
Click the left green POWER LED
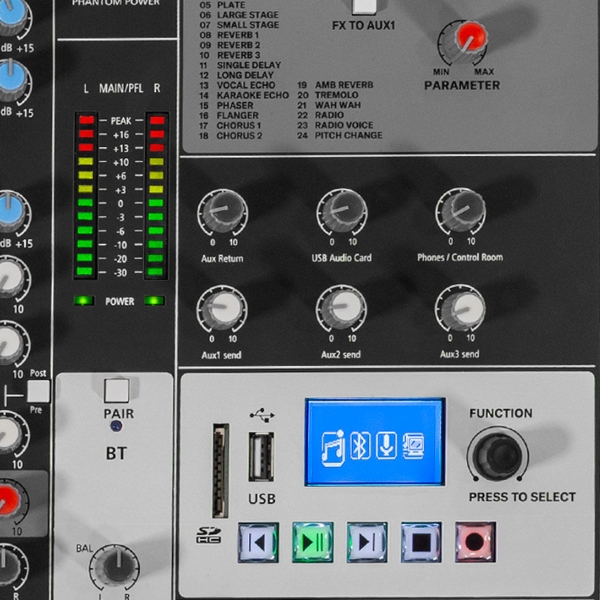pyautogui.click(x=84, y=301)
